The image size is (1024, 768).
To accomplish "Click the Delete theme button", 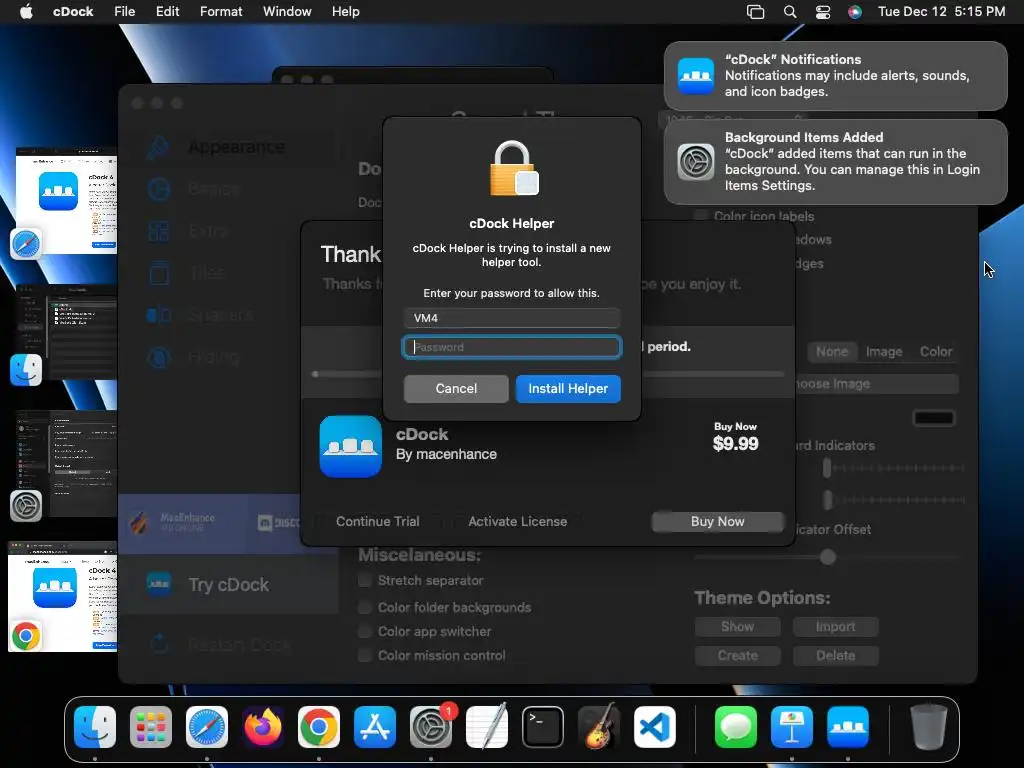I will 835,655.
